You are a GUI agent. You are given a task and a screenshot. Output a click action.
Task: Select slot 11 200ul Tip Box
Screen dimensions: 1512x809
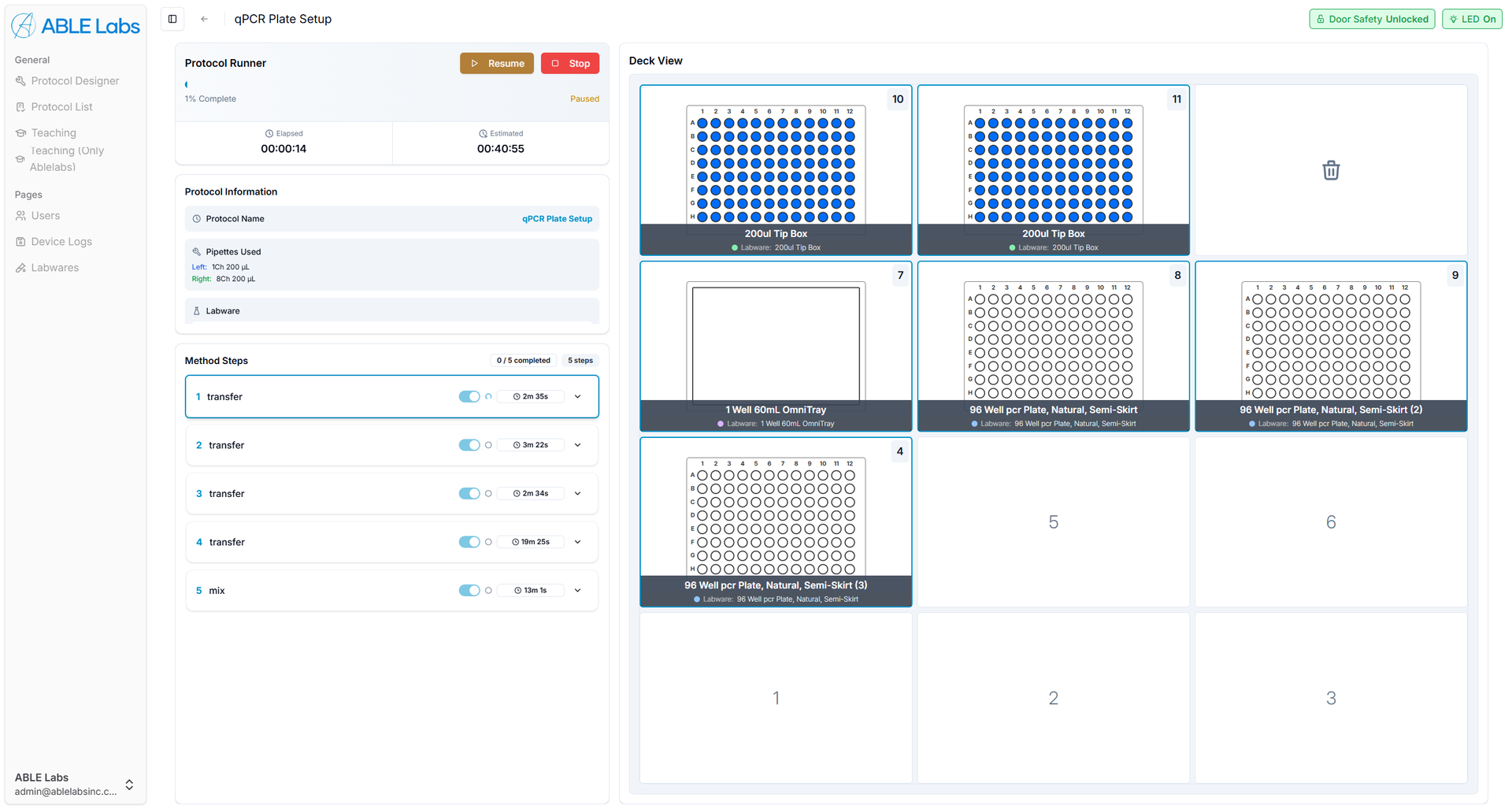click(1053, 170)
